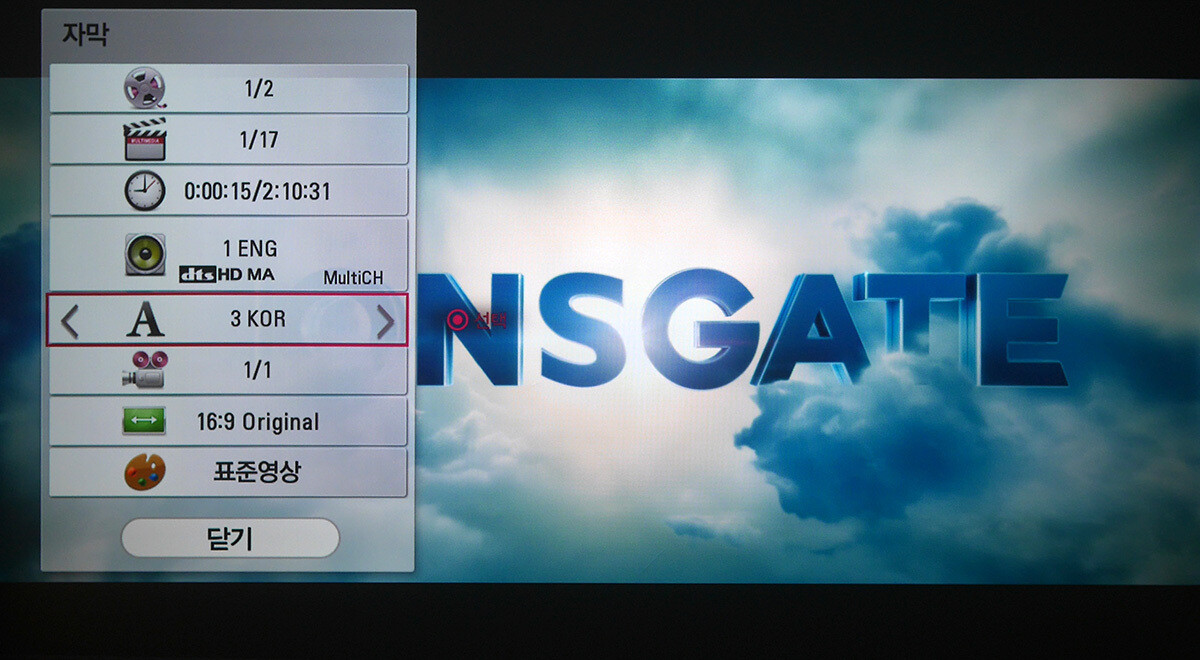This screenshot has height=660, width=1200.
Task: Select the camera angle icon
Action: [145, 370]
